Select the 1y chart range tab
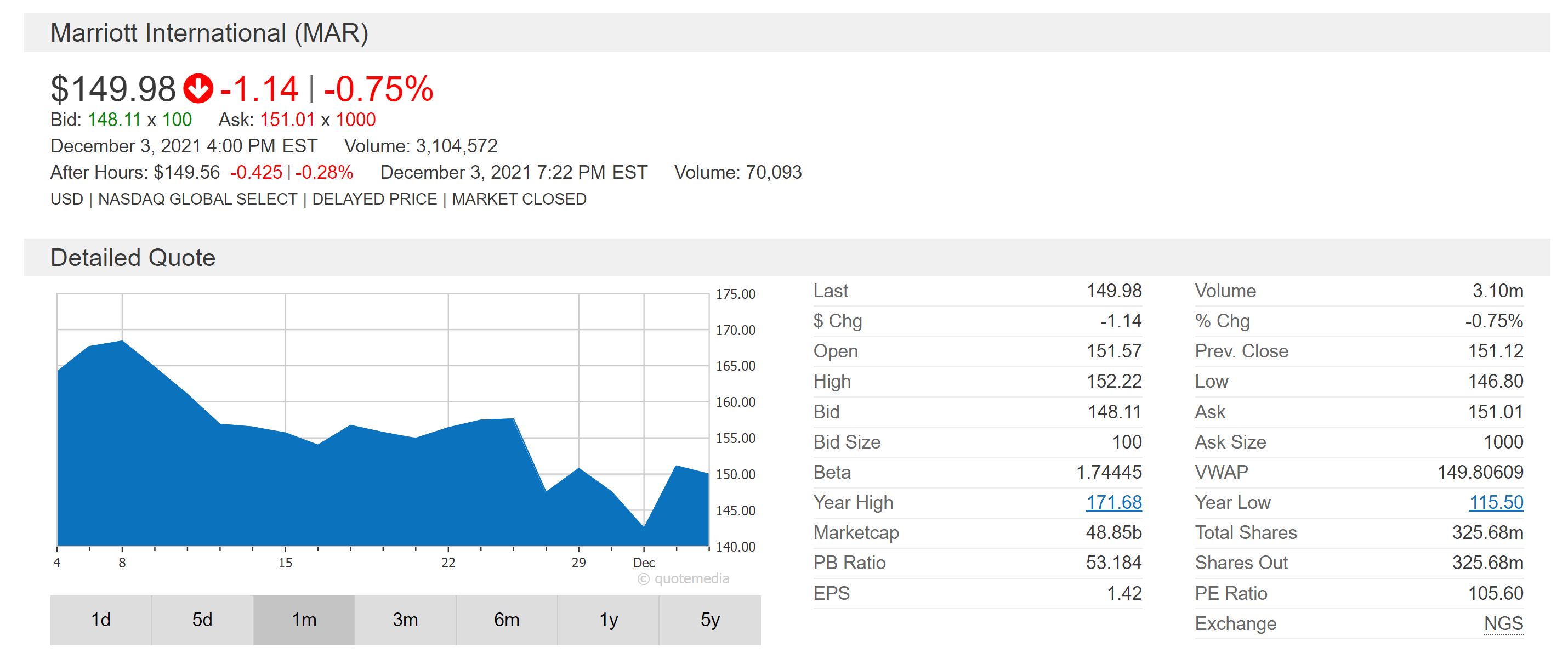The image size is (1568, 664). click(x=608, y=620)
